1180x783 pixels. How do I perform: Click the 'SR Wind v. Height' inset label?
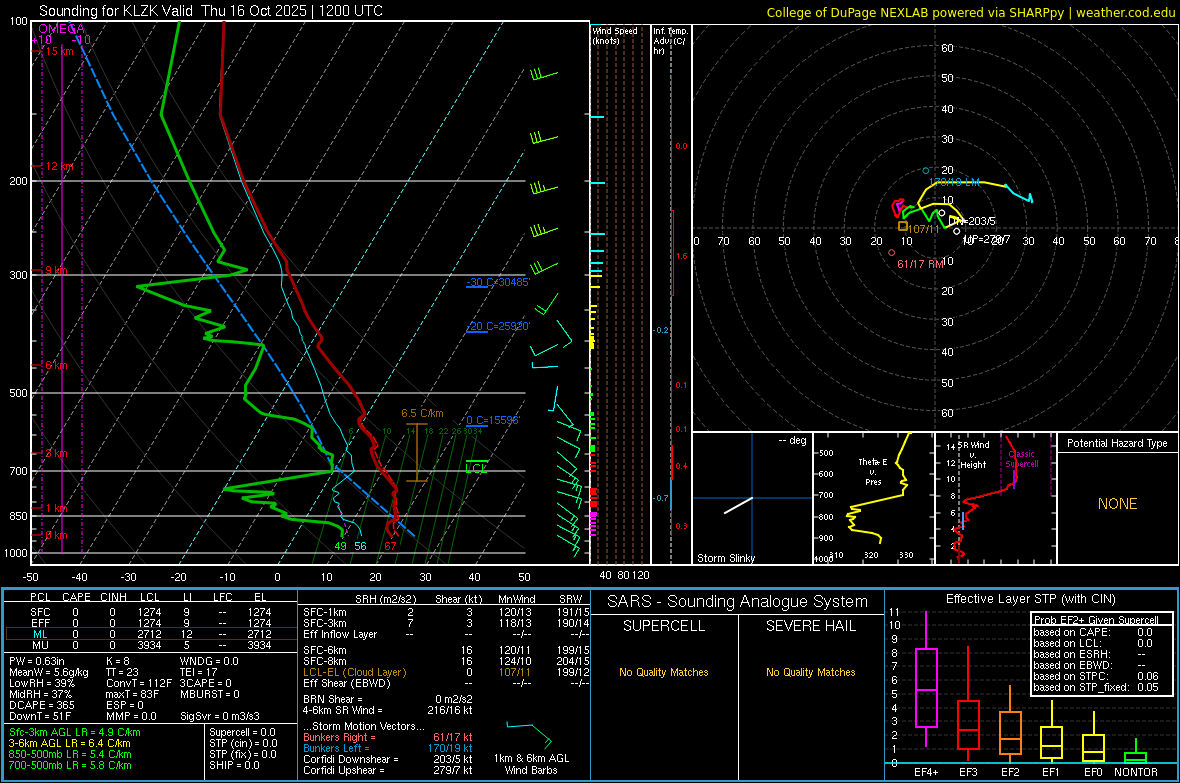(x=972, y=455)
